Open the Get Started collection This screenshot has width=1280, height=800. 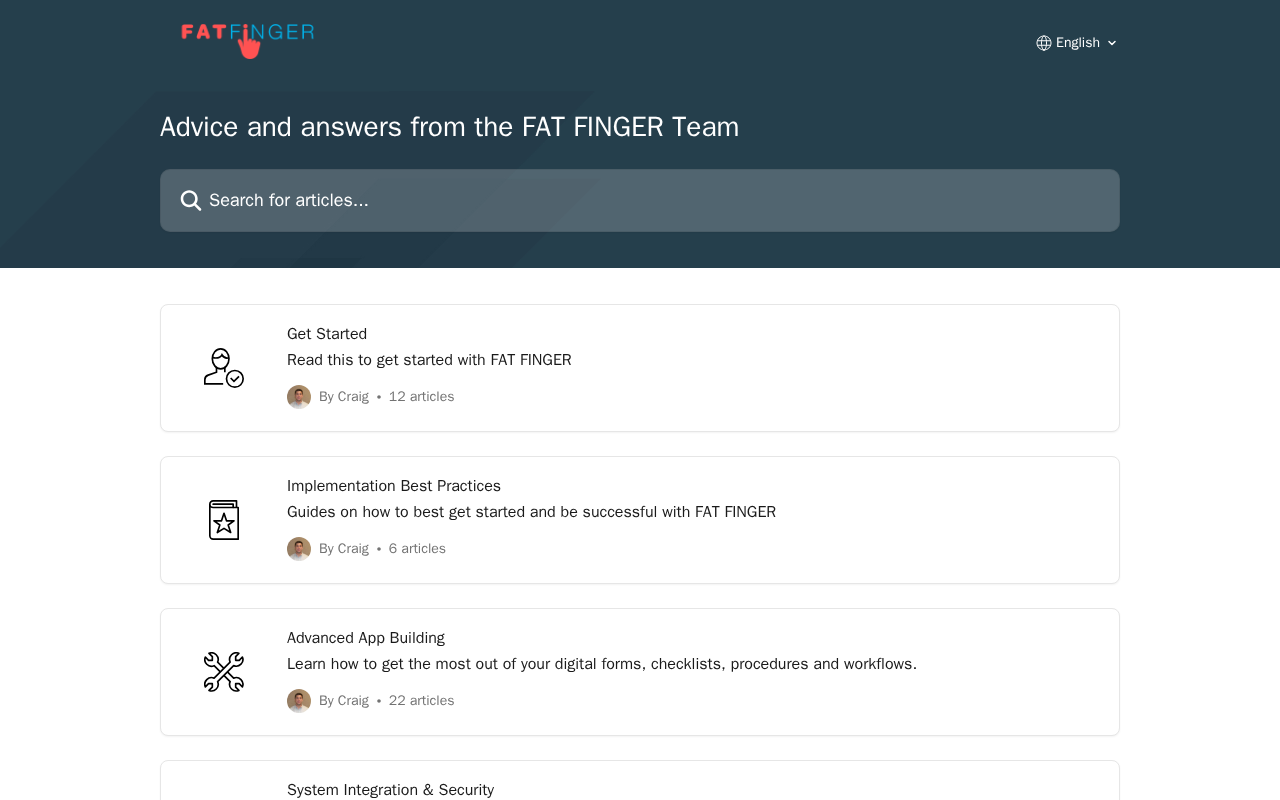tap(640, 368)
